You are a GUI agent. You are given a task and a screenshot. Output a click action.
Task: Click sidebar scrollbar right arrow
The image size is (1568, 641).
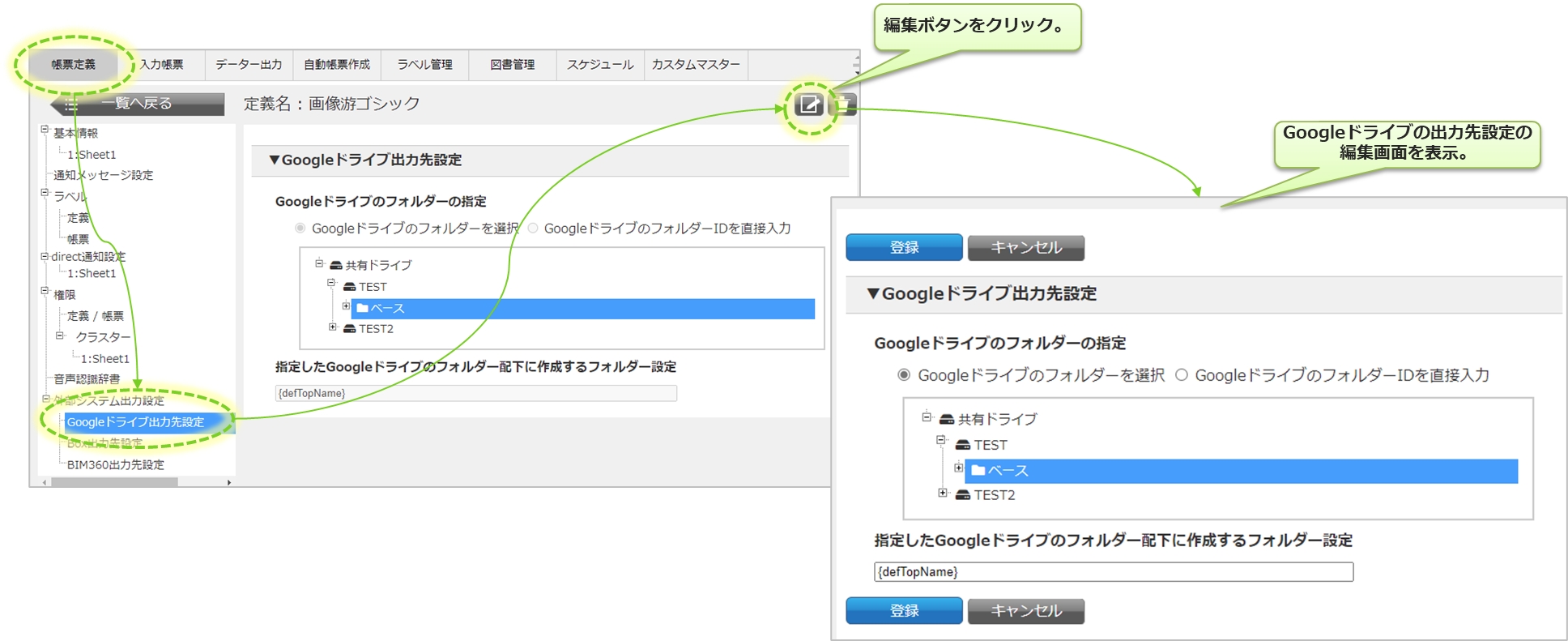[229, 482]
